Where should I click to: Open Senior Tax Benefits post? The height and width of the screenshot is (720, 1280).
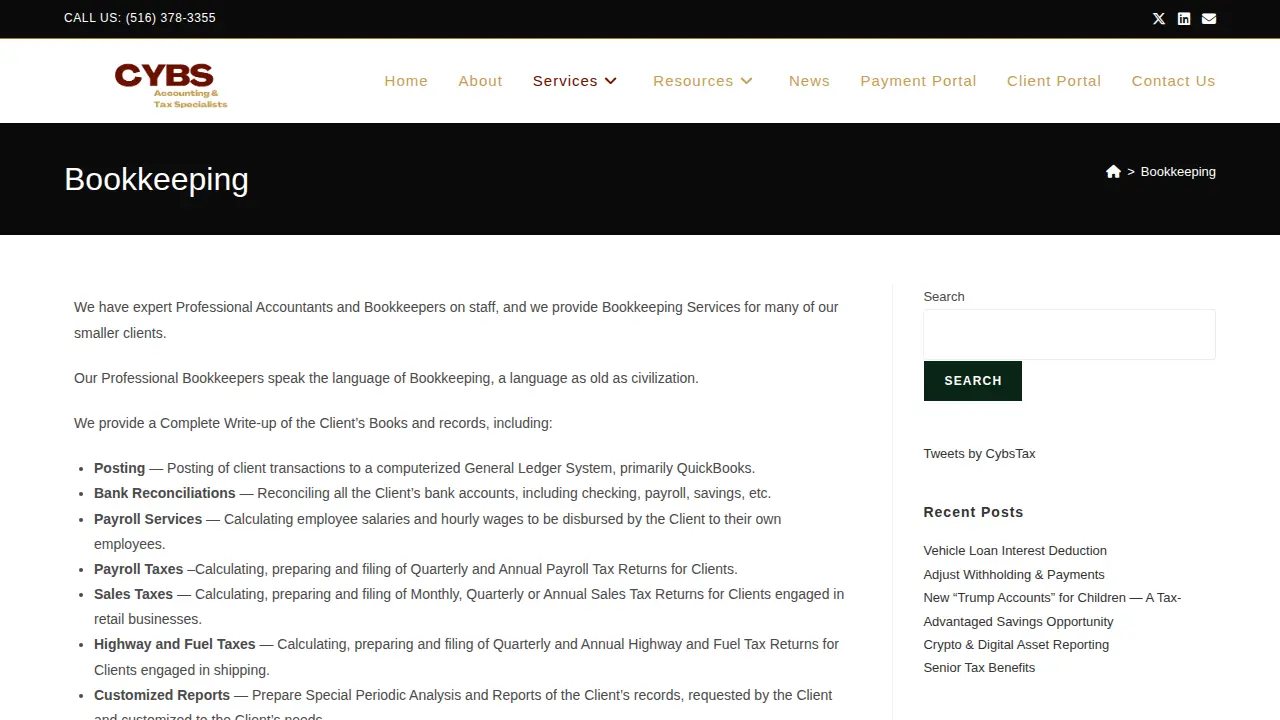(x=979, y=668)
